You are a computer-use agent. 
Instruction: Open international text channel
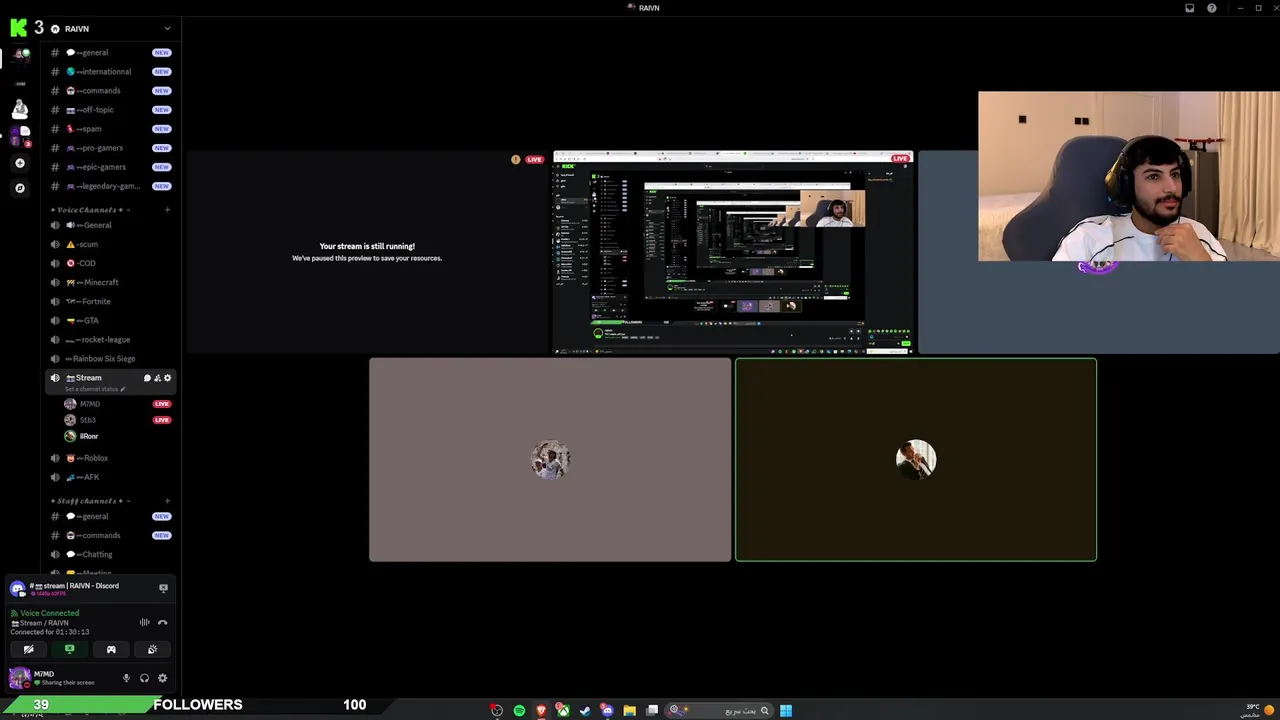coord(111,72)
